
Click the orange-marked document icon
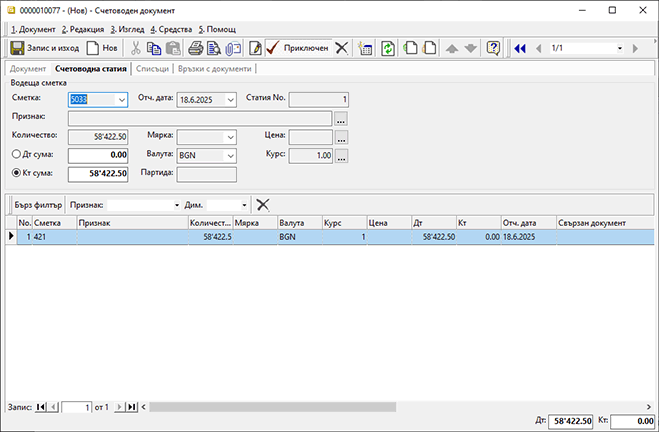pos(429,48)
